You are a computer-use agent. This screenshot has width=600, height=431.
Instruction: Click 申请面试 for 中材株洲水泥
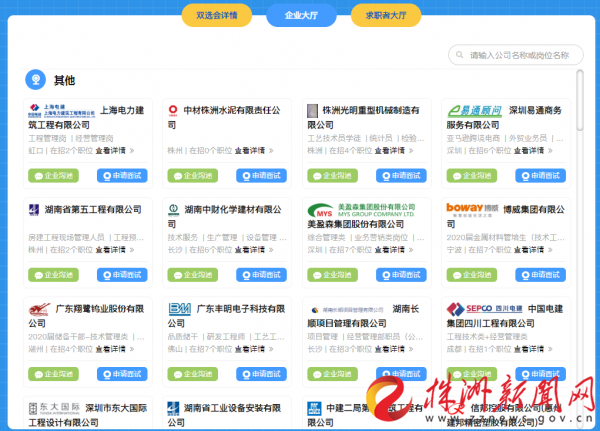click(261, 176)
